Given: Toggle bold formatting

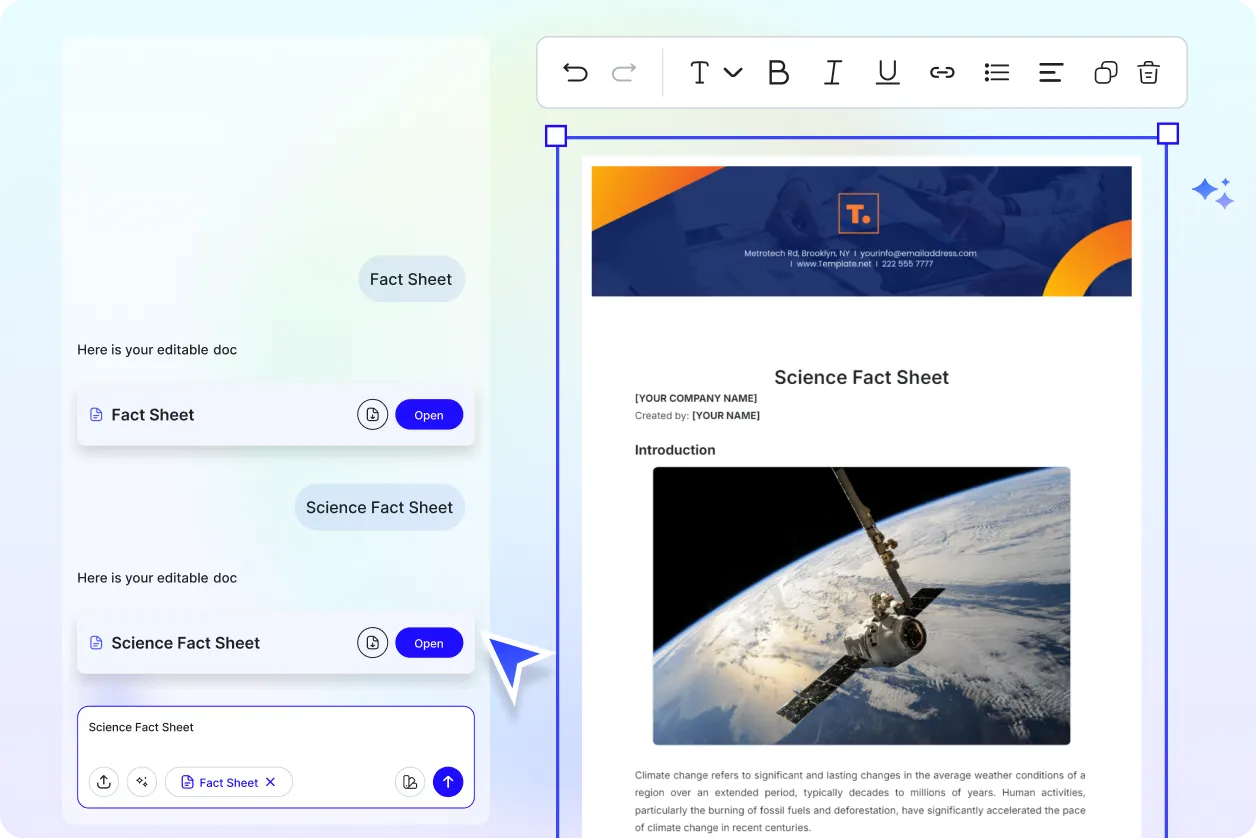Looking at the screenshot, I should coord(778,72).
